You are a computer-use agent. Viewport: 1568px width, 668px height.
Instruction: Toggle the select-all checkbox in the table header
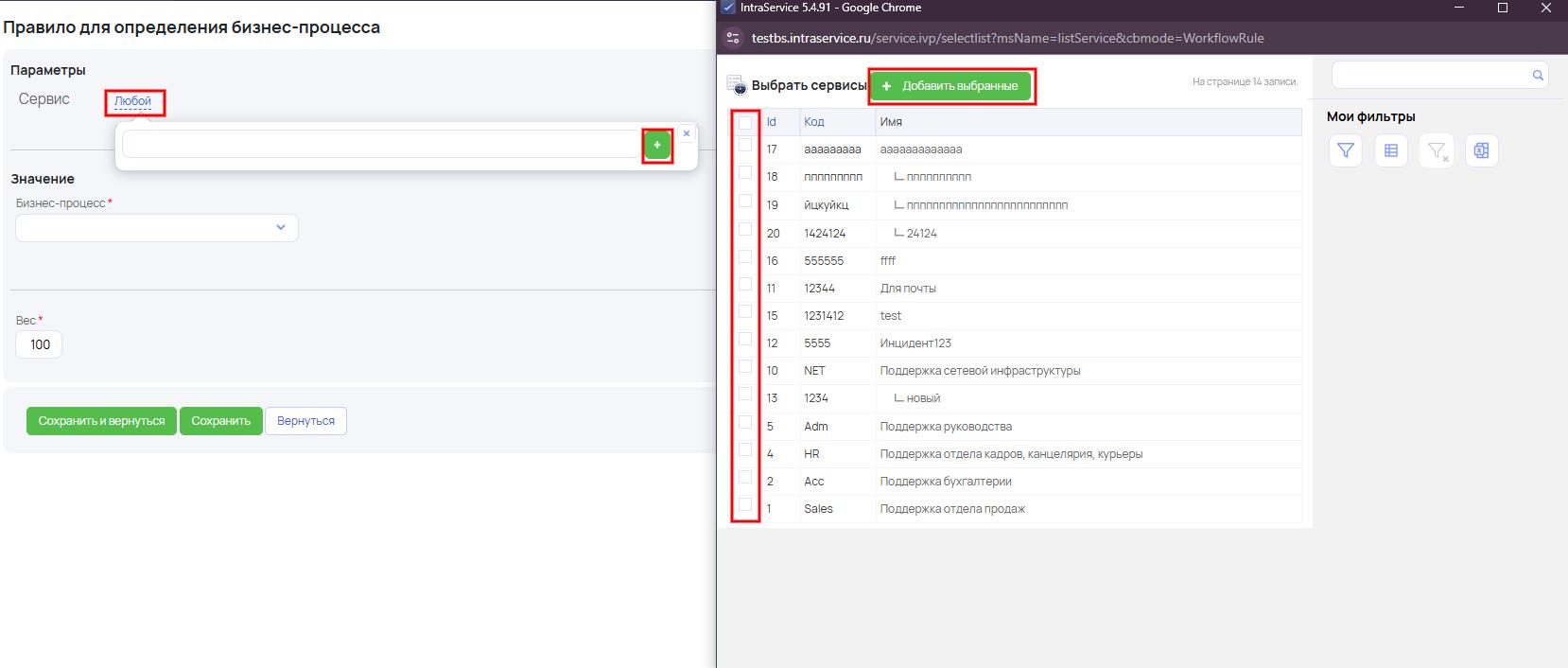click(745, 122)
